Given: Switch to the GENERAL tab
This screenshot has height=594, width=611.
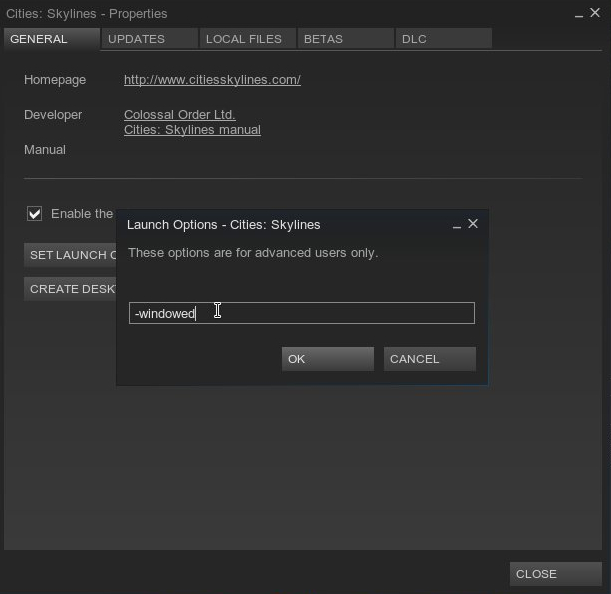Looking at the screenshot, I should coord(51,39).
